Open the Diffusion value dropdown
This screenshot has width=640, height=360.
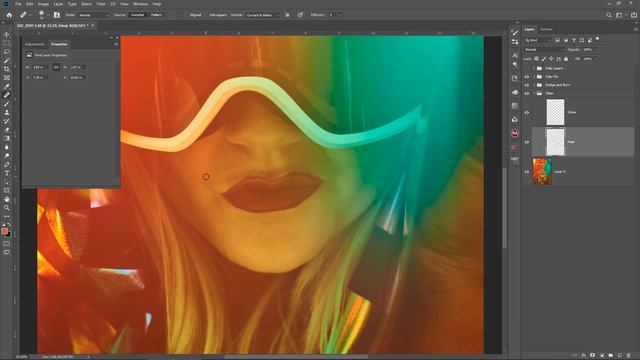click(339, 15)
